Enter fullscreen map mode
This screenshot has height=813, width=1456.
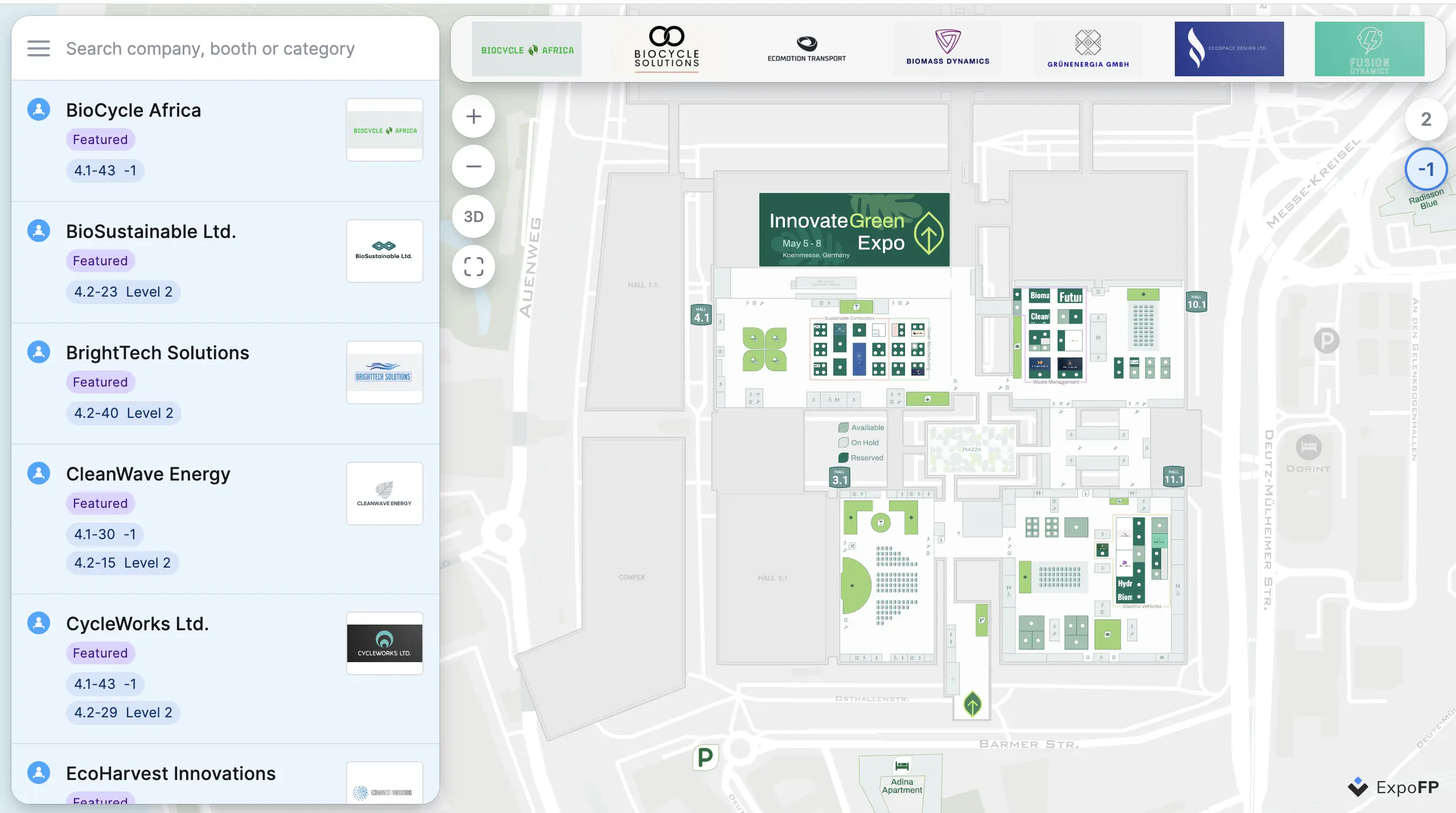(x=474, y=266)
